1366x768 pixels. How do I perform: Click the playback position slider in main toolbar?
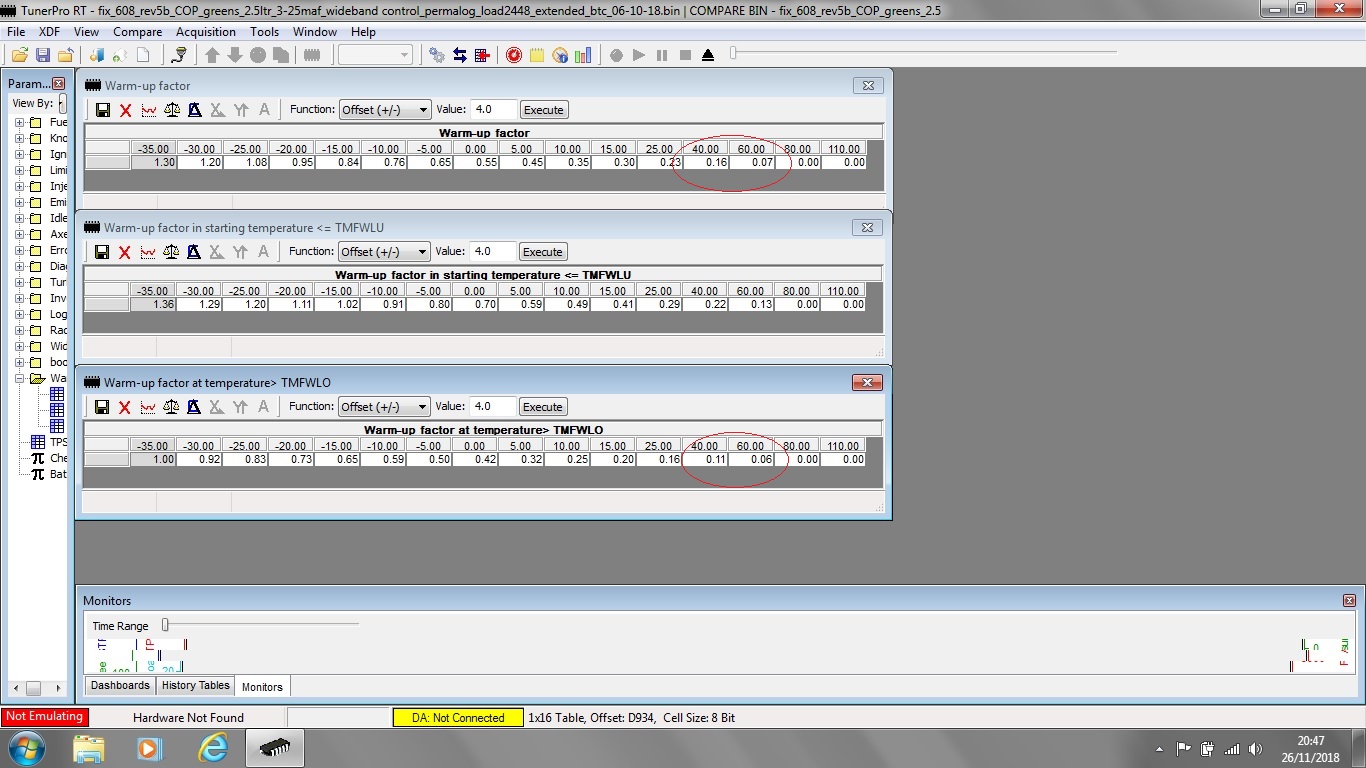click(x=733, y=53)
